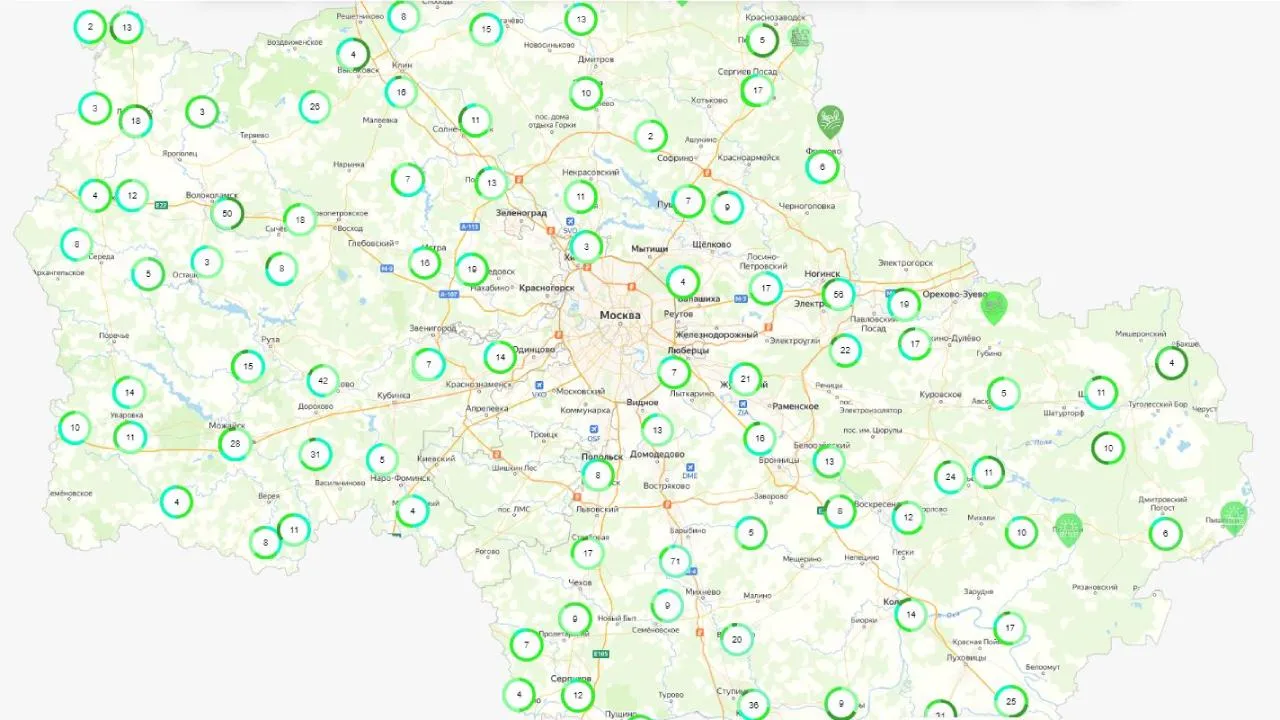The image size is (1280, 720).
Task: Open the 14 cluster near Одинцово
Action: pos(499,357)
